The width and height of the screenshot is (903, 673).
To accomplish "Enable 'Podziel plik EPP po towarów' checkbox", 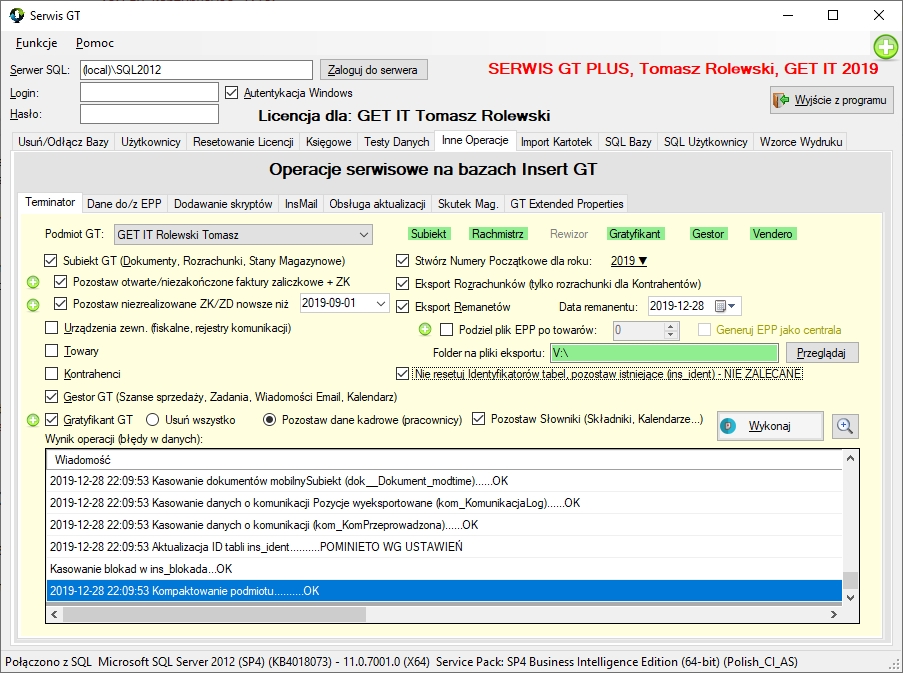I will 446,329.
